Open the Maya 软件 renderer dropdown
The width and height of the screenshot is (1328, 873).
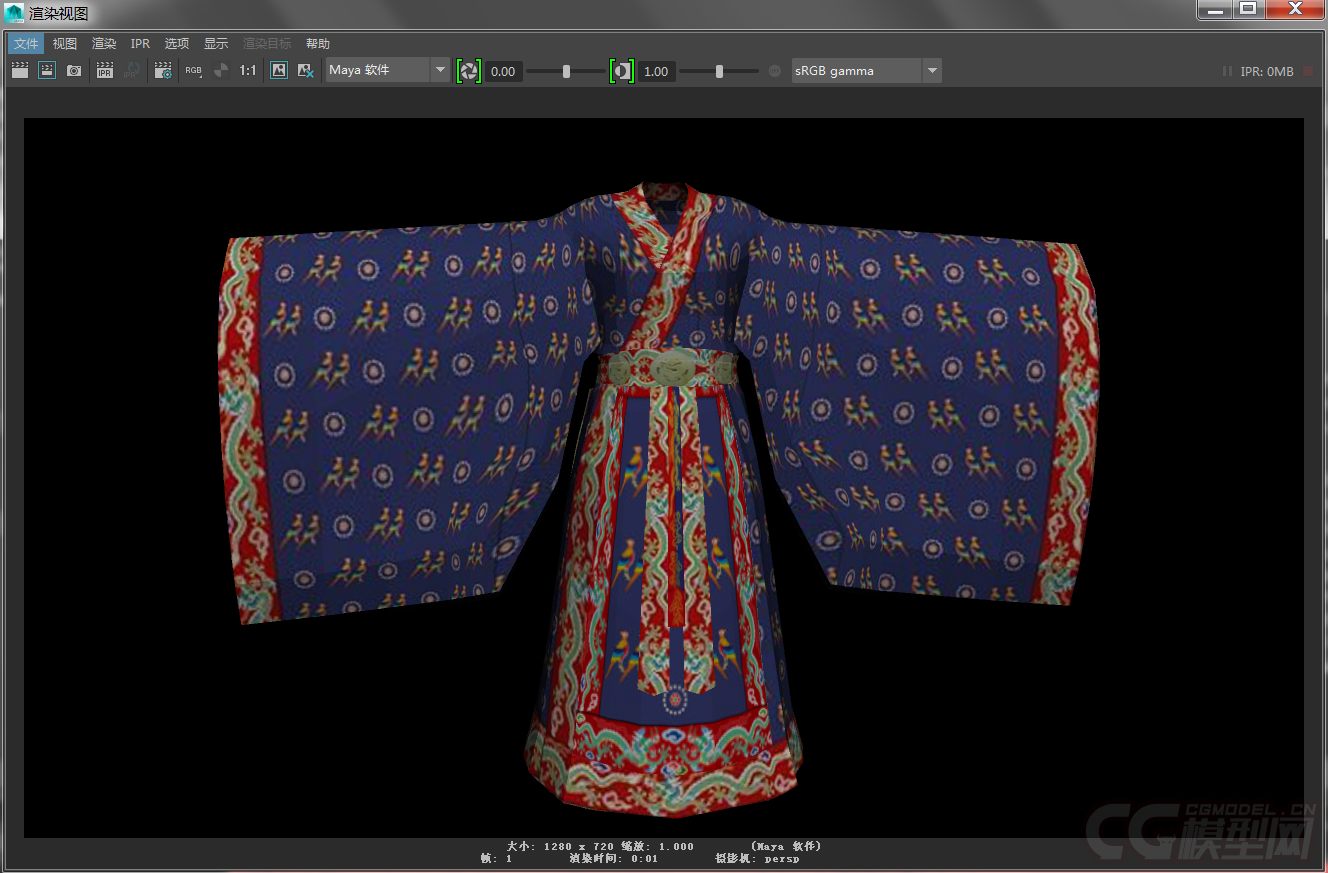coord(388,70)
